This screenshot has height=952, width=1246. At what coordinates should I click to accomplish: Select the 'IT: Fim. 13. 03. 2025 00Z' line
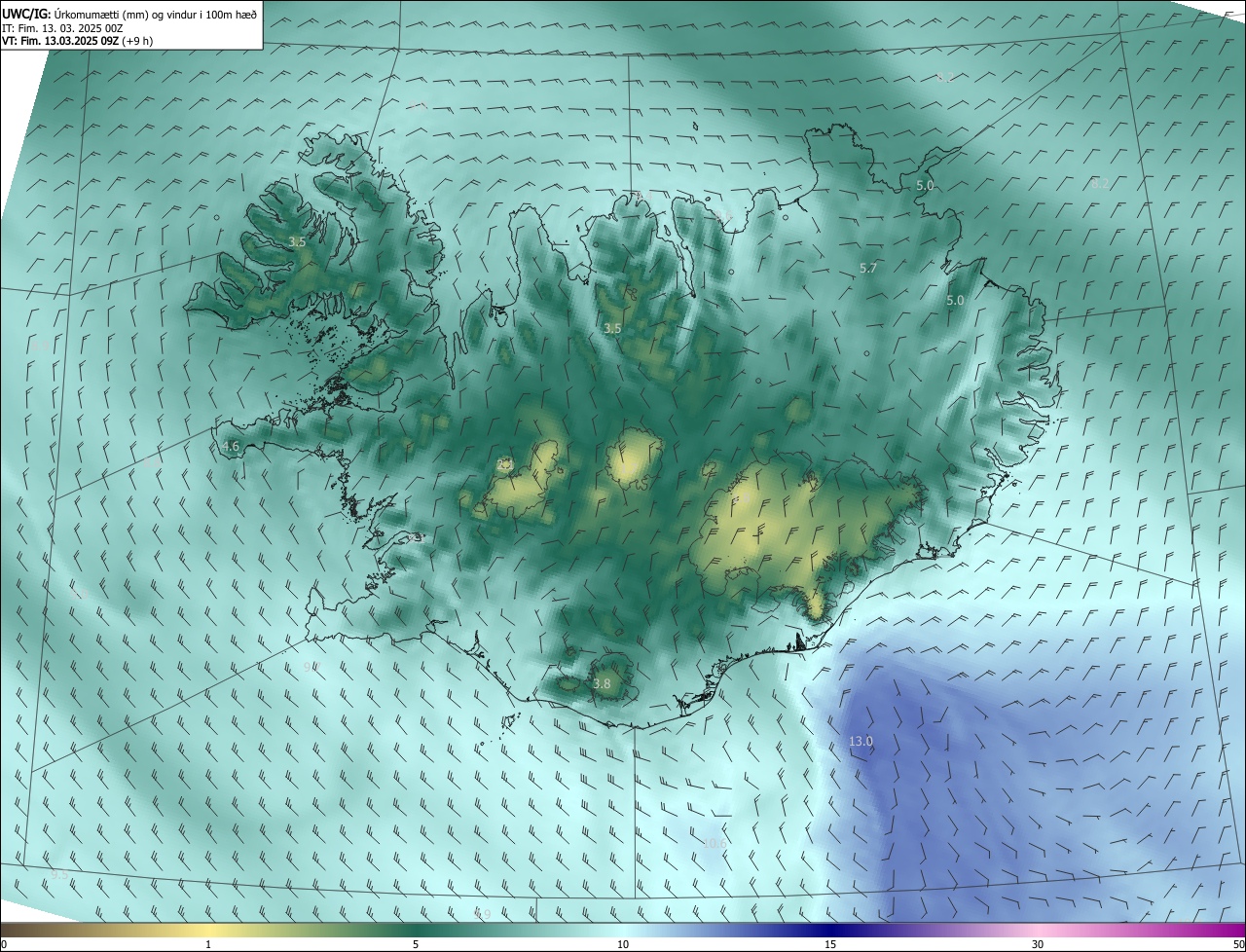click(x=62, y=27)
